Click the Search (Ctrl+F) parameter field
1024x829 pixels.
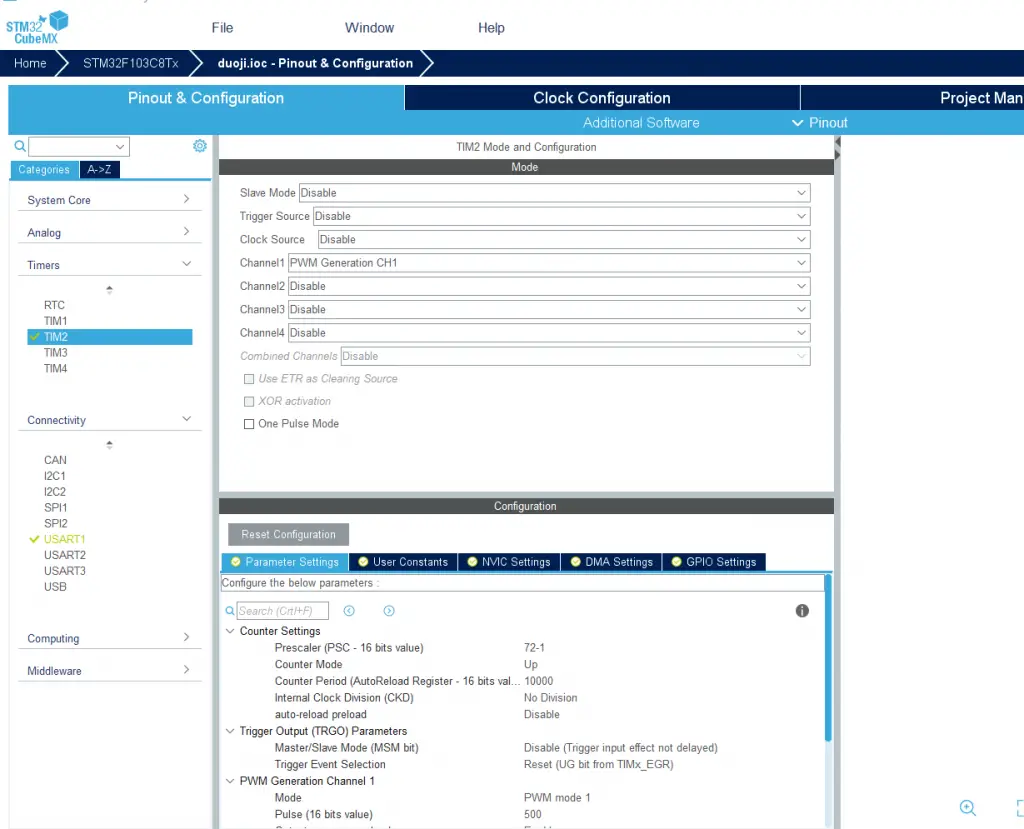tap(282, 611)
